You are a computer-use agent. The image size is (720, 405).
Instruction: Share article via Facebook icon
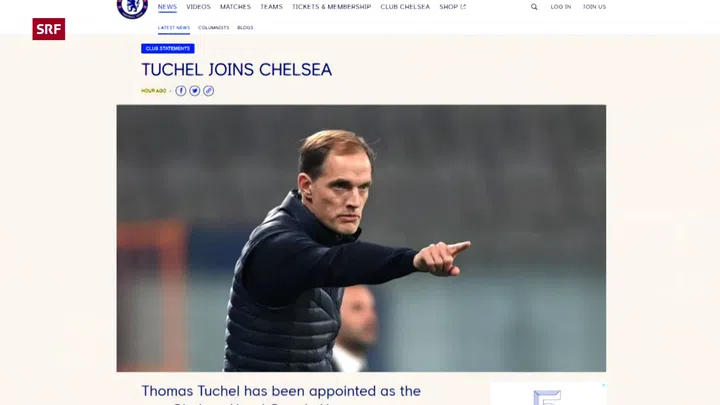click(x=181, y=91)
